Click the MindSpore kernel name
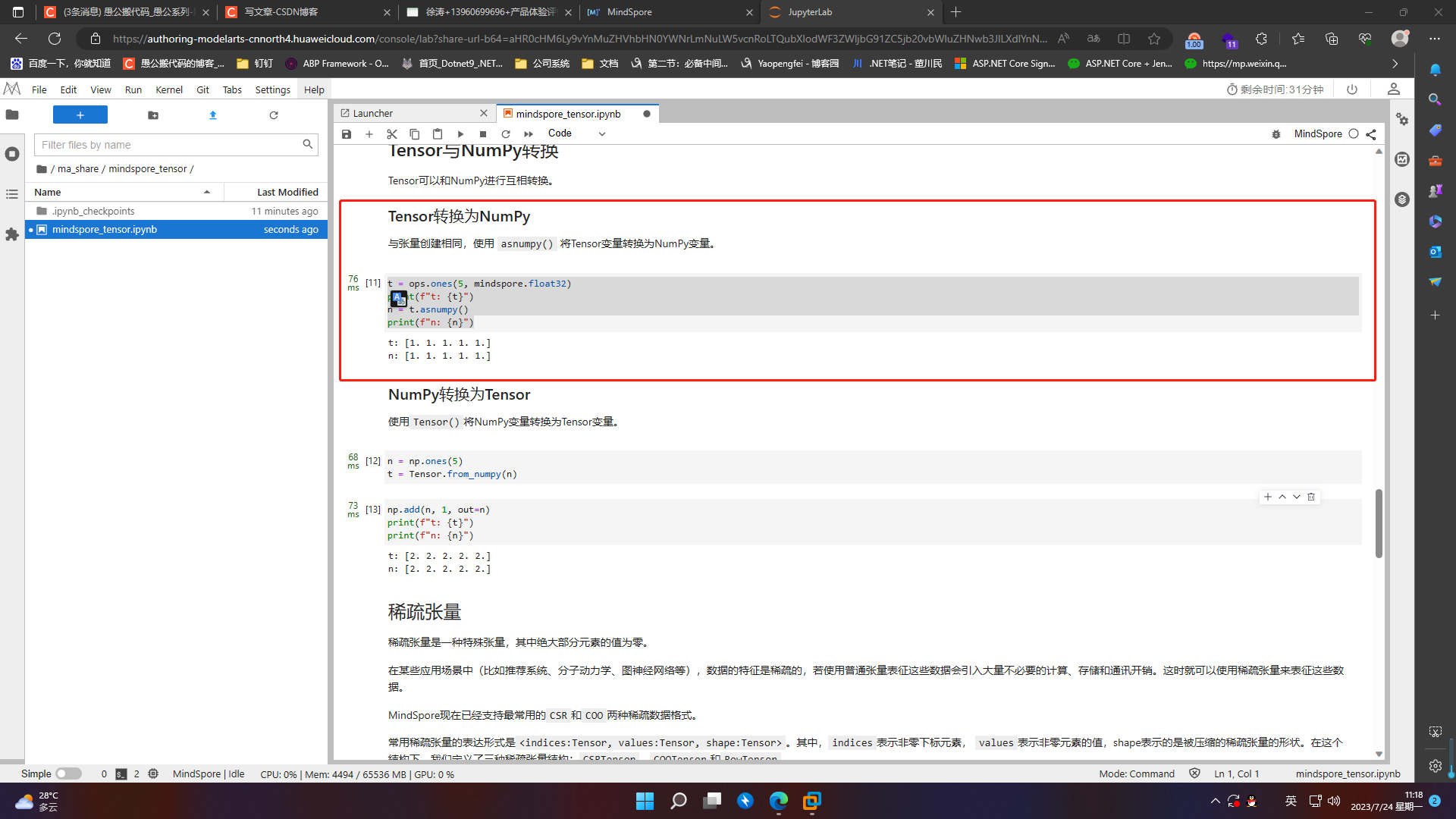Viewport: 1456px width, 819px height. click(1318, 133)
